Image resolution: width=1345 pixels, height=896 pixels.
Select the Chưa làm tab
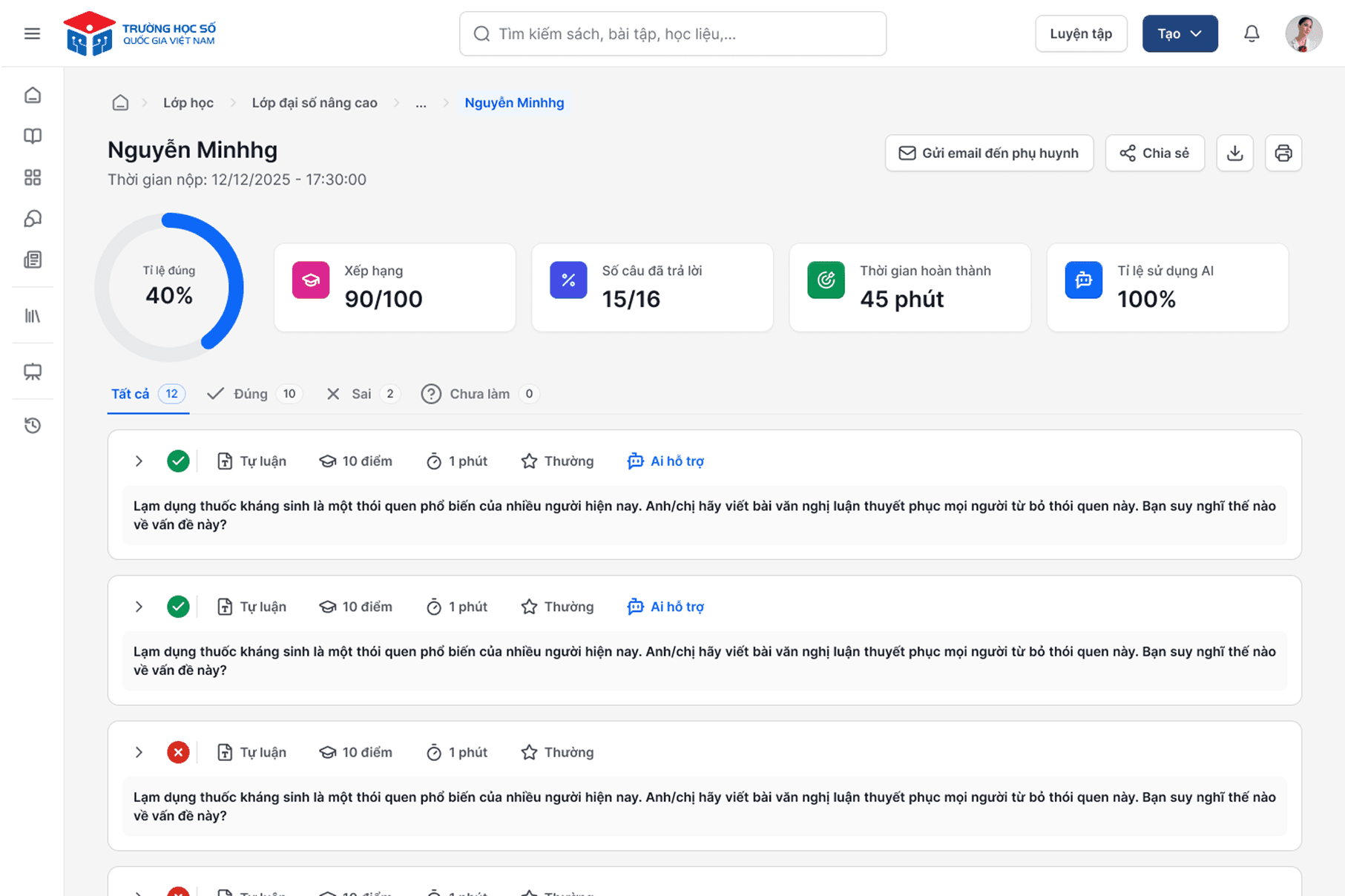479,394
